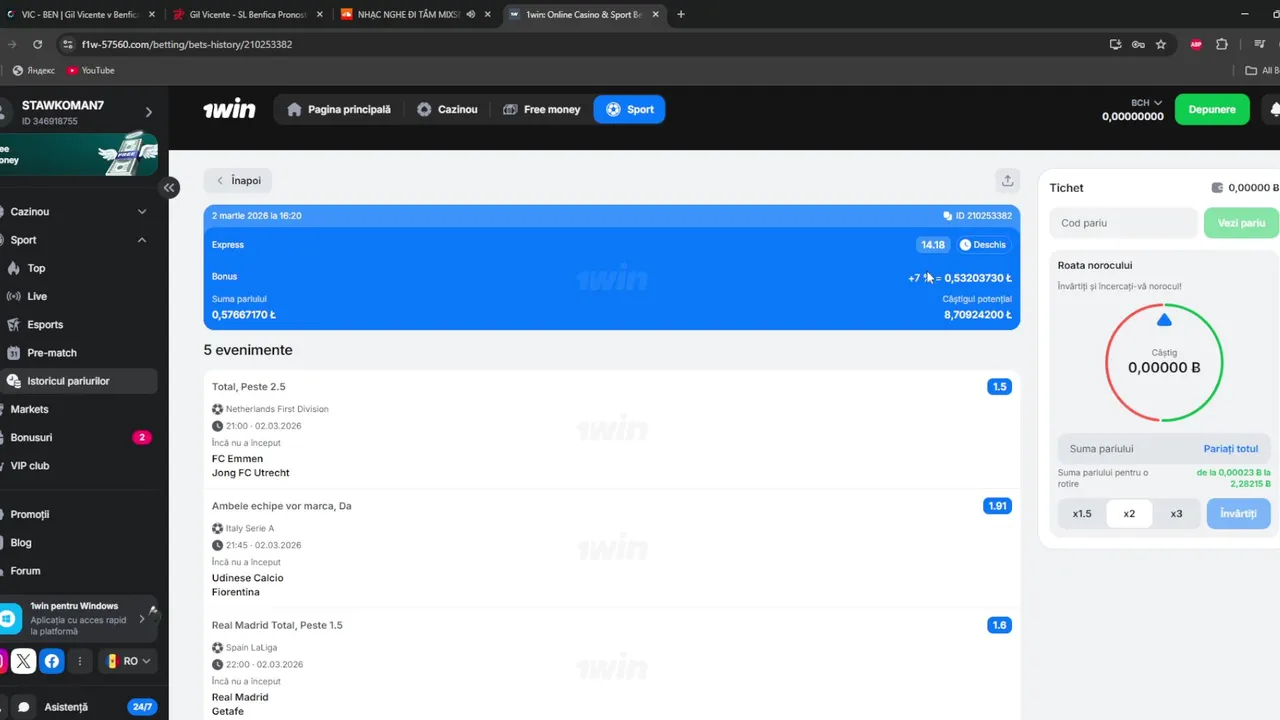Click the Deschis status badge
The height and width of the screenshot is (720, 1280).
coord(983,245)
